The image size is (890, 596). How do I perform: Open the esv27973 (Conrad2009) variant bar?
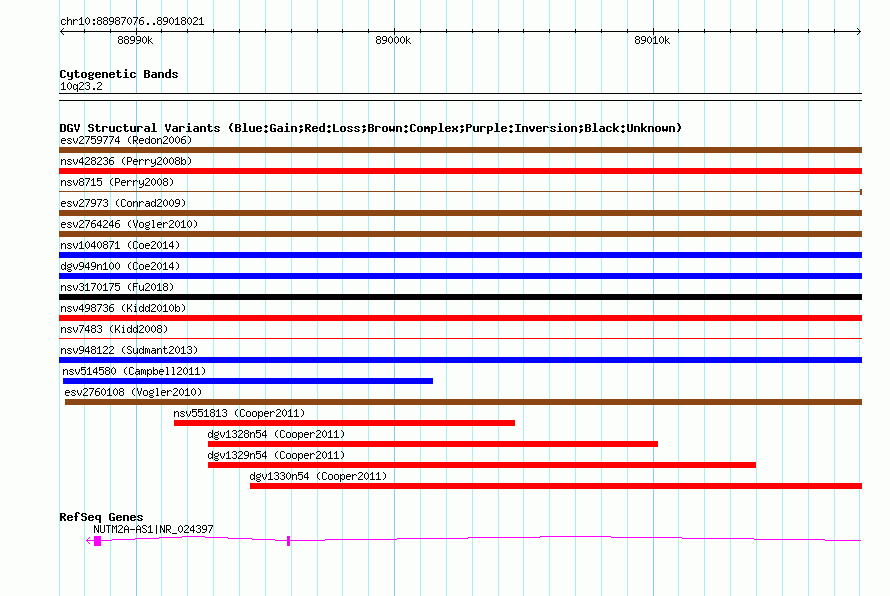[460, 213]
